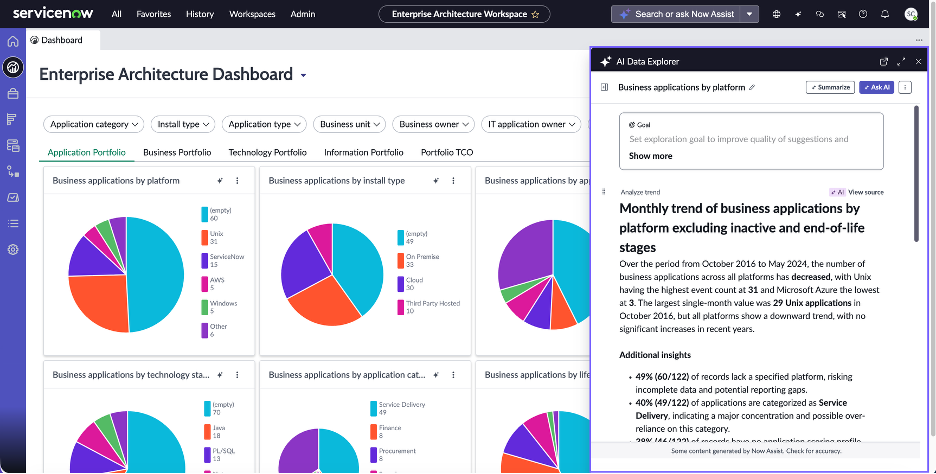Open the server stack icon in the sidebar

point(13,145)
